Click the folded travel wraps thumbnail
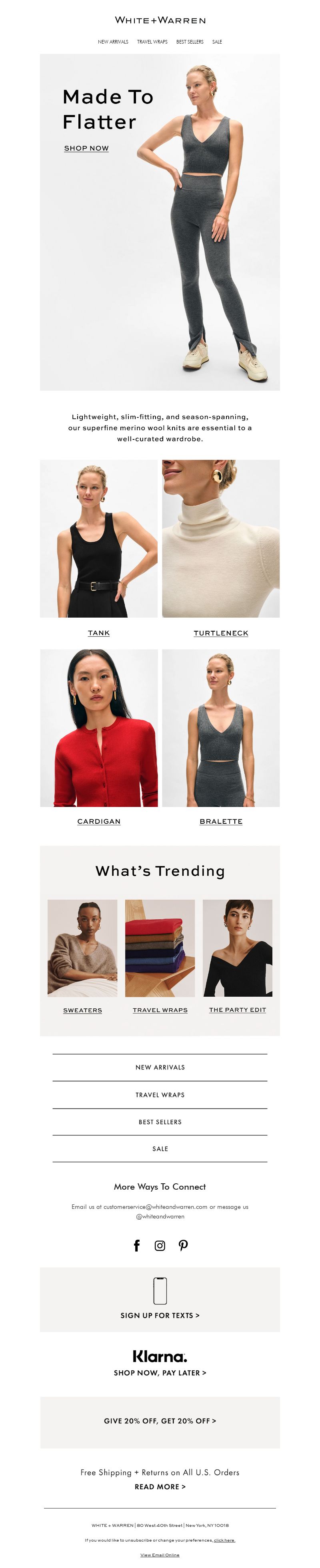This screenshot has width=320, height=1568. [x=160, y=948]
